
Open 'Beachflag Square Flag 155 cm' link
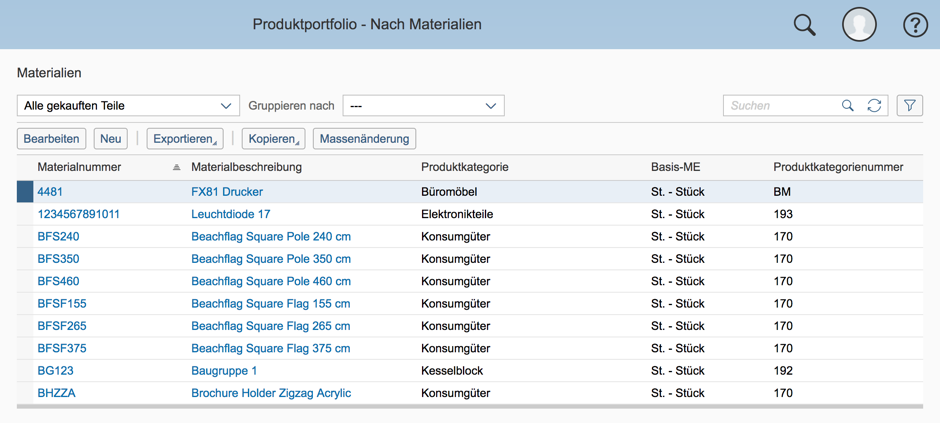click(270, 304)
